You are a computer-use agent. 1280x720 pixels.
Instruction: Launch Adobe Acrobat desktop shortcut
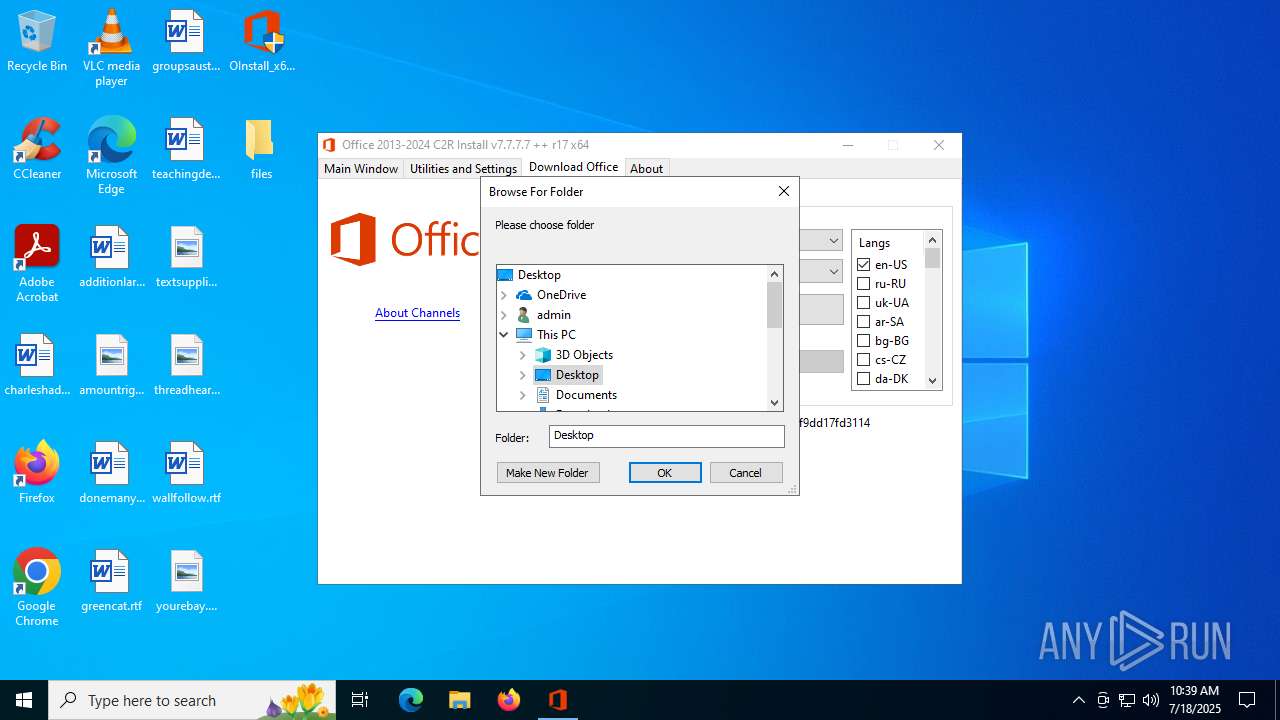(37, 264)
